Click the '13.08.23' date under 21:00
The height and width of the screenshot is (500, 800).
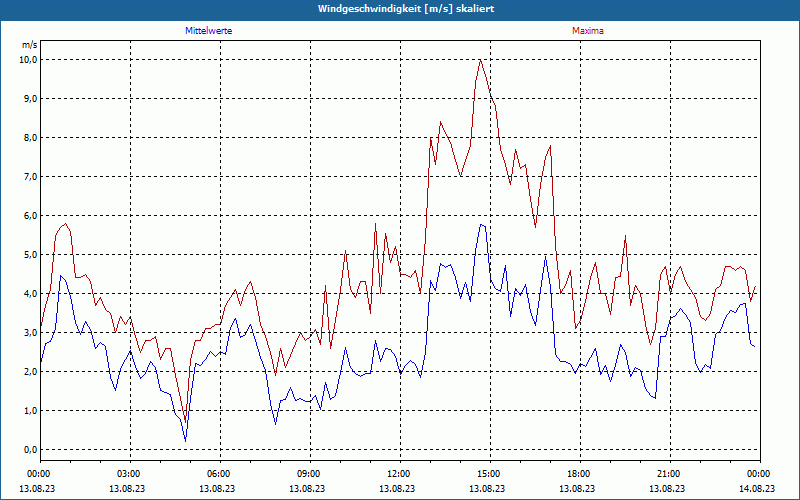click(667, 488)
